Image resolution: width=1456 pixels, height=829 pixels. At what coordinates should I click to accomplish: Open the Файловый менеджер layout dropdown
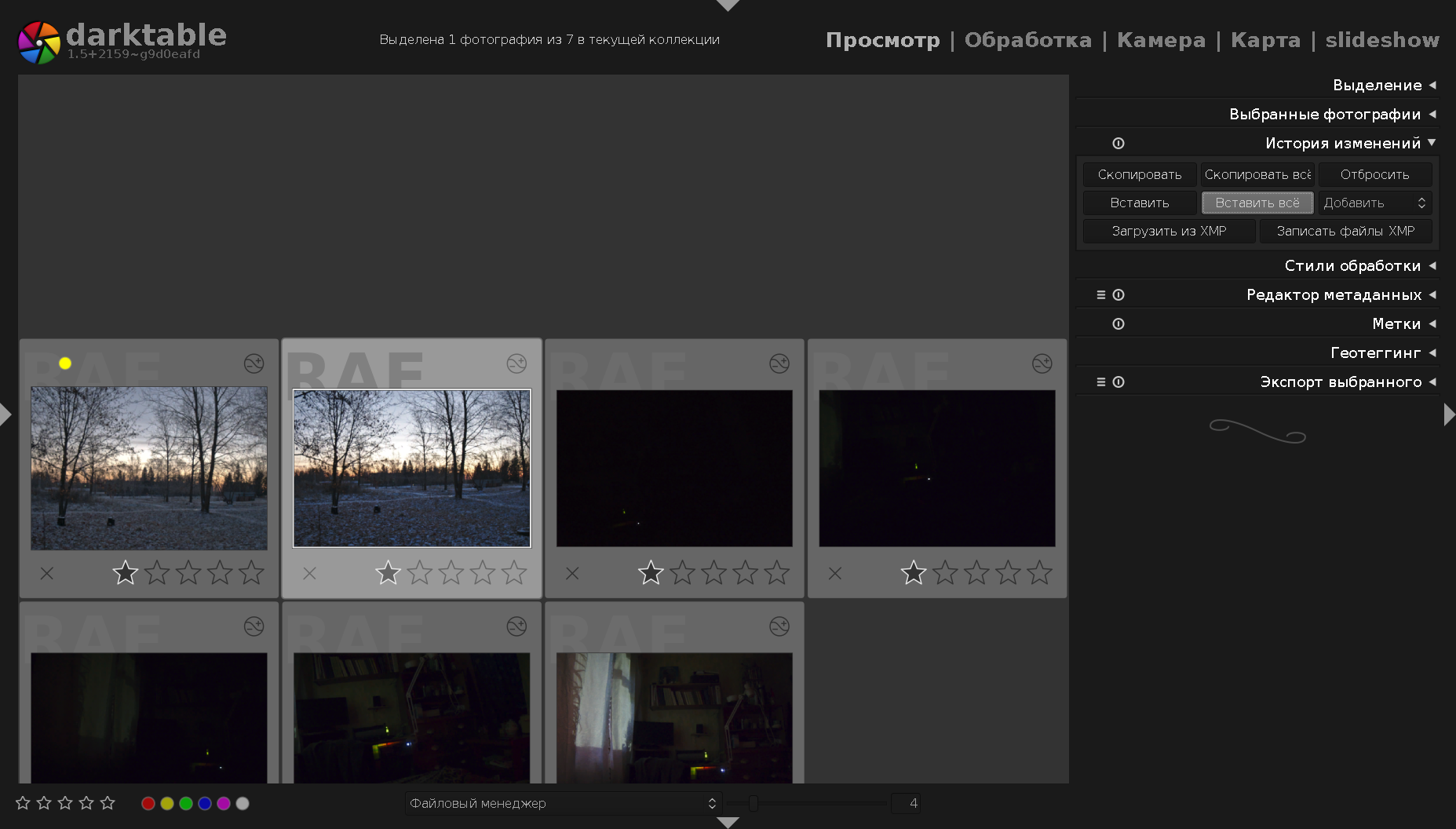[563, 803]
